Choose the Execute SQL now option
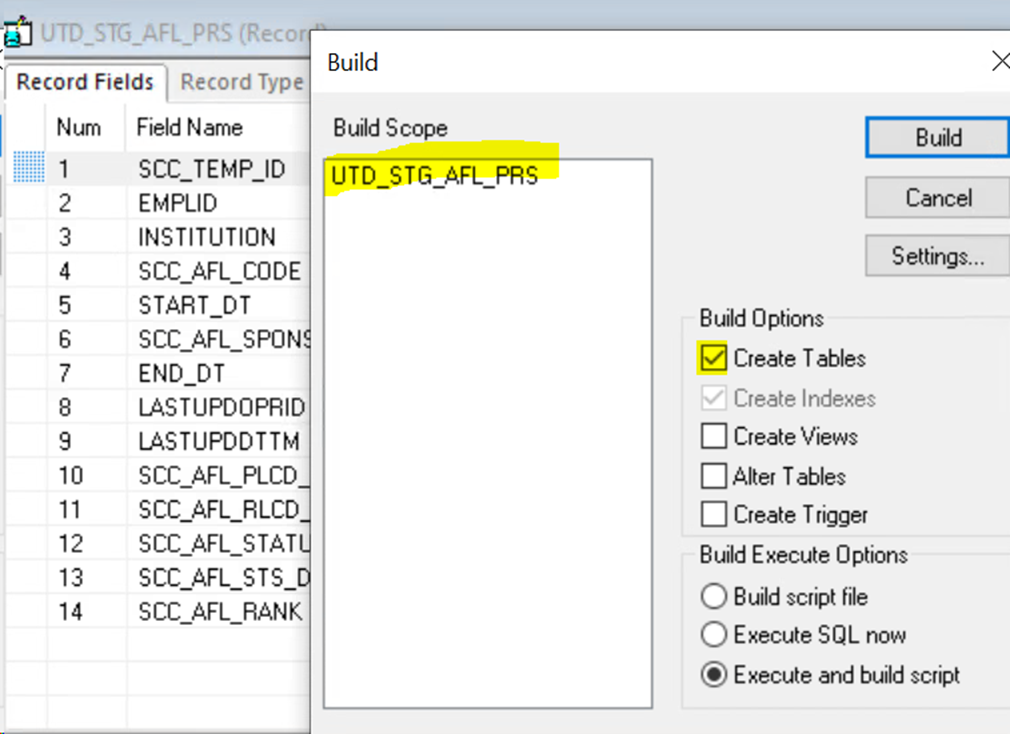This screenshot has width=1010, height=734. point(713,635)
